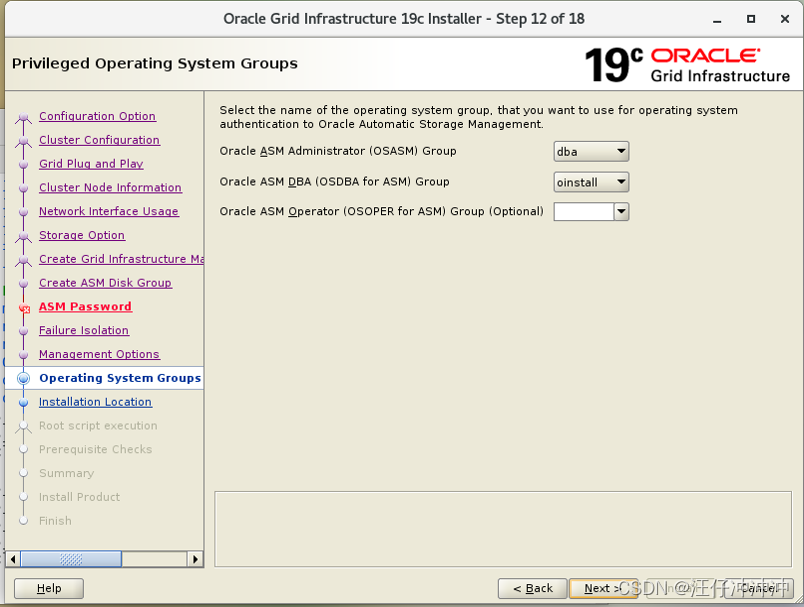The image size is (804, 607).
Task: Click the Help button
Action: tap(49, 588)
